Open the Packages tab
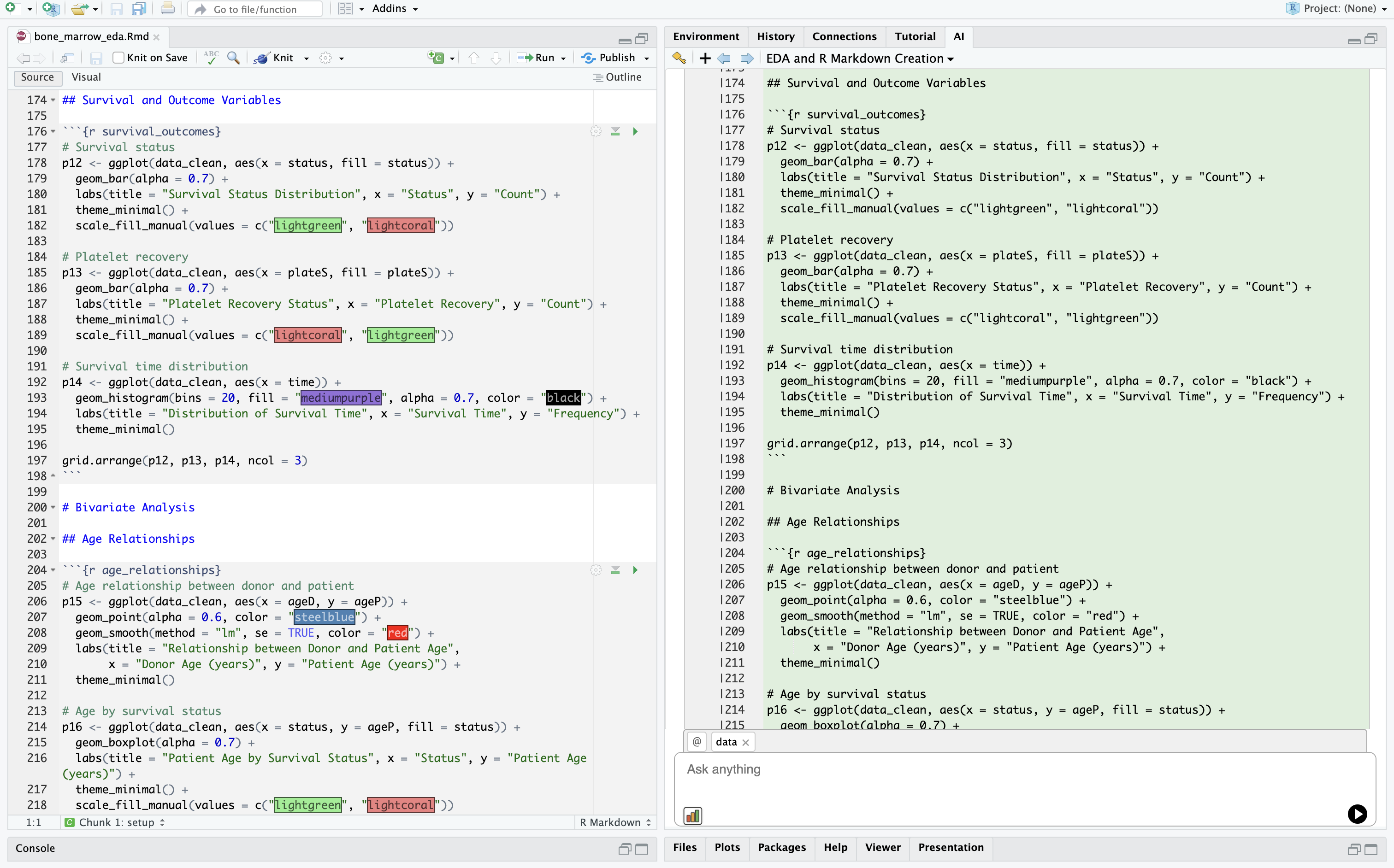Image resolution: width=1394 pixels, height=868 pixels. 782,847
